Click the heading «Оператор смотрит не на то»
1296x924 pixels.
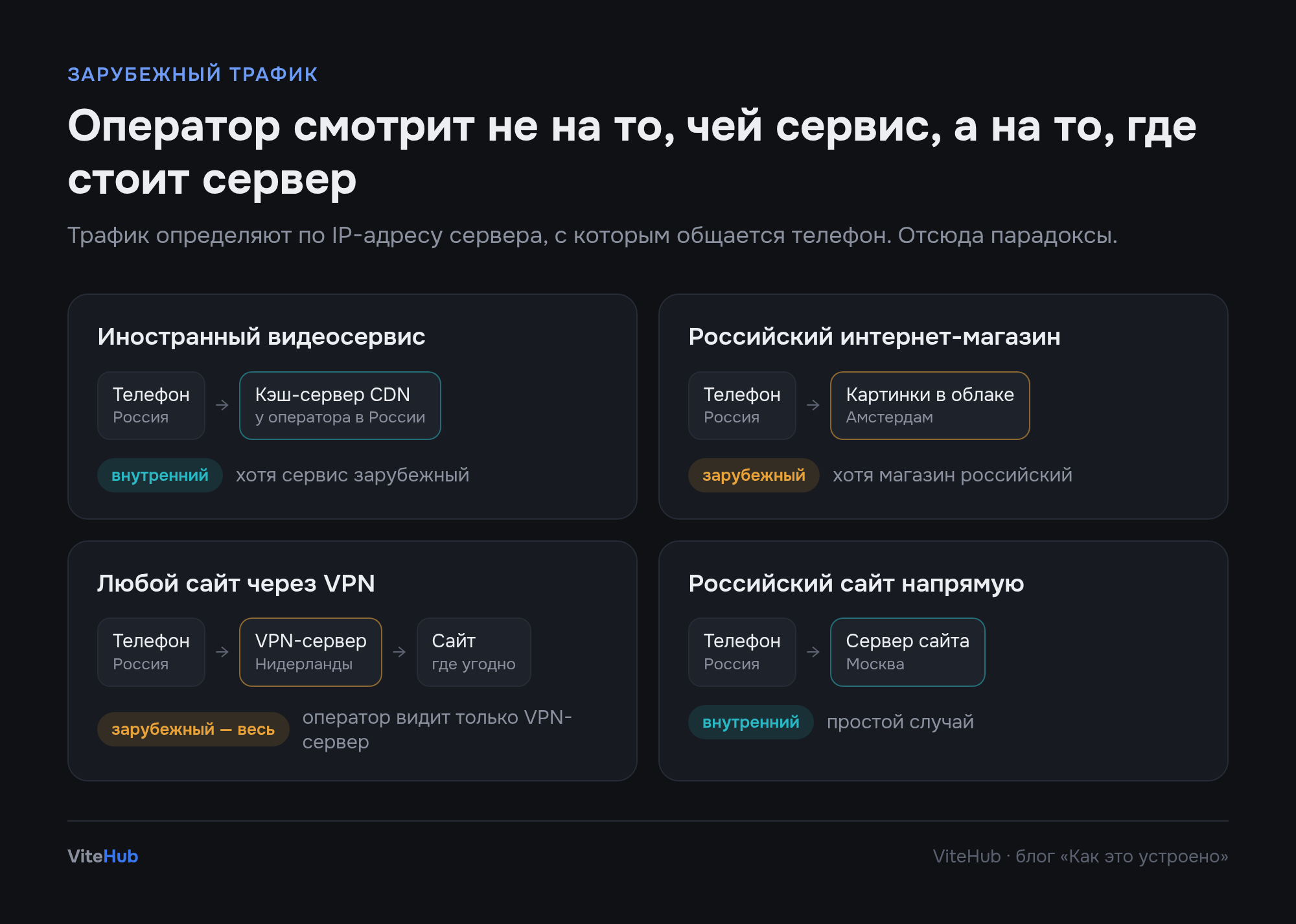[371, 126]
